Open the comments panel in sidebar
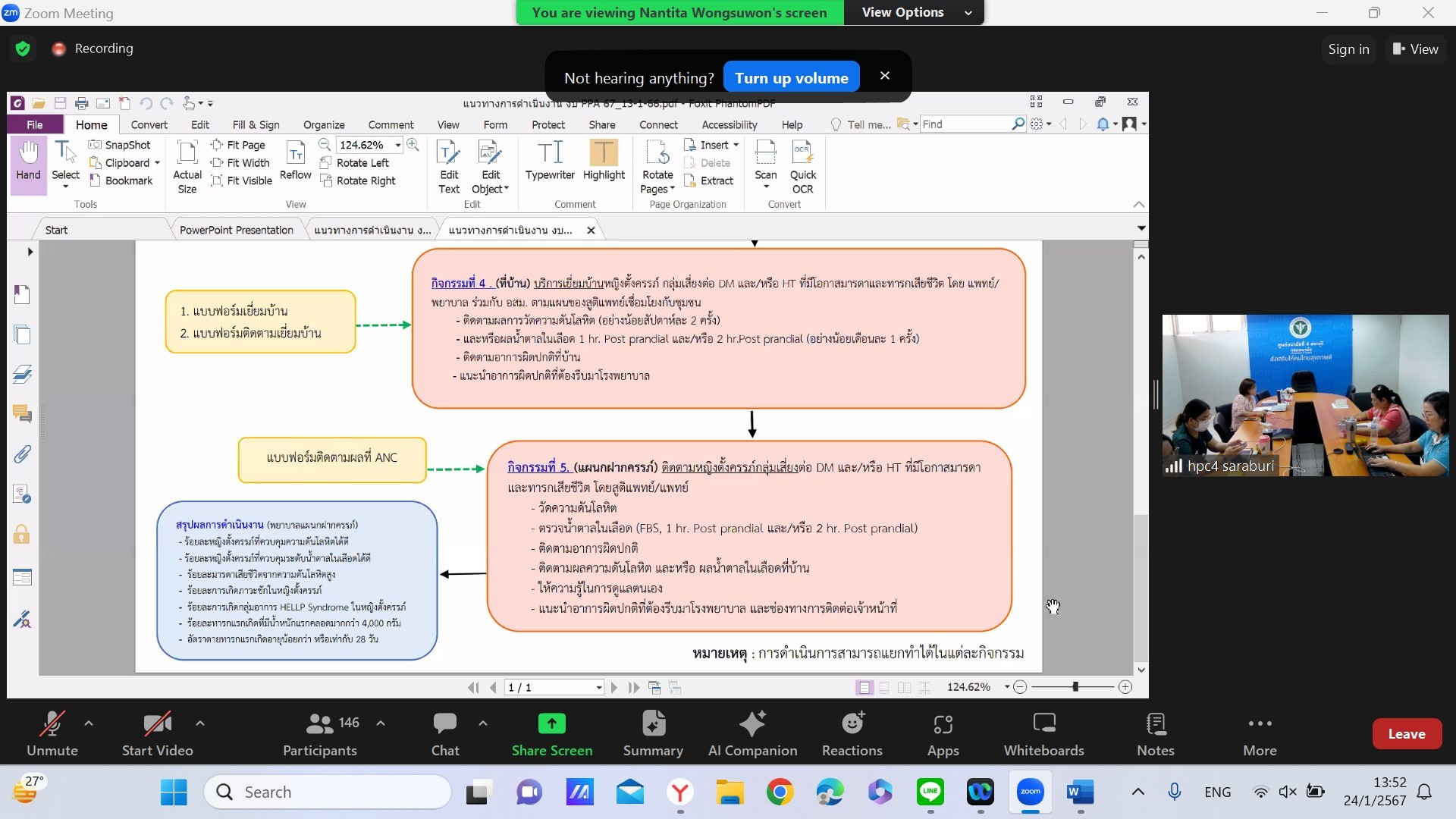The width and height of the screenshot is (1456, 819). (x=22, y=413)
